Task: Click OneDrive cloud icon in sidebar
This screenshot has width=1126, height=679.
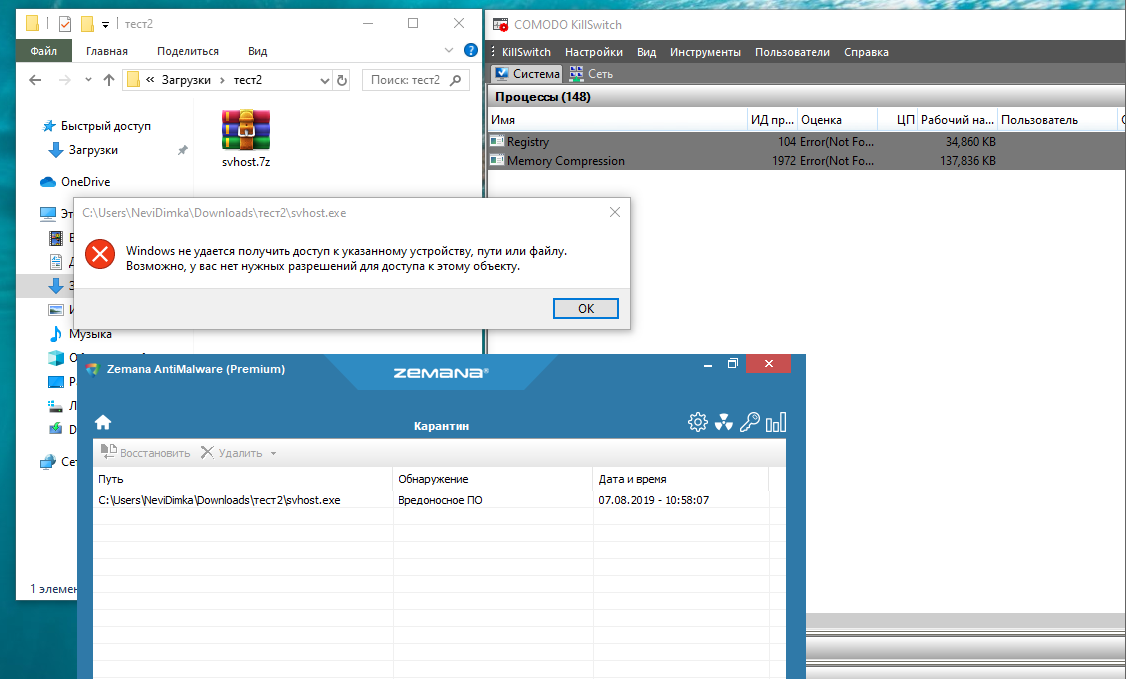Action: coord(48,182)
